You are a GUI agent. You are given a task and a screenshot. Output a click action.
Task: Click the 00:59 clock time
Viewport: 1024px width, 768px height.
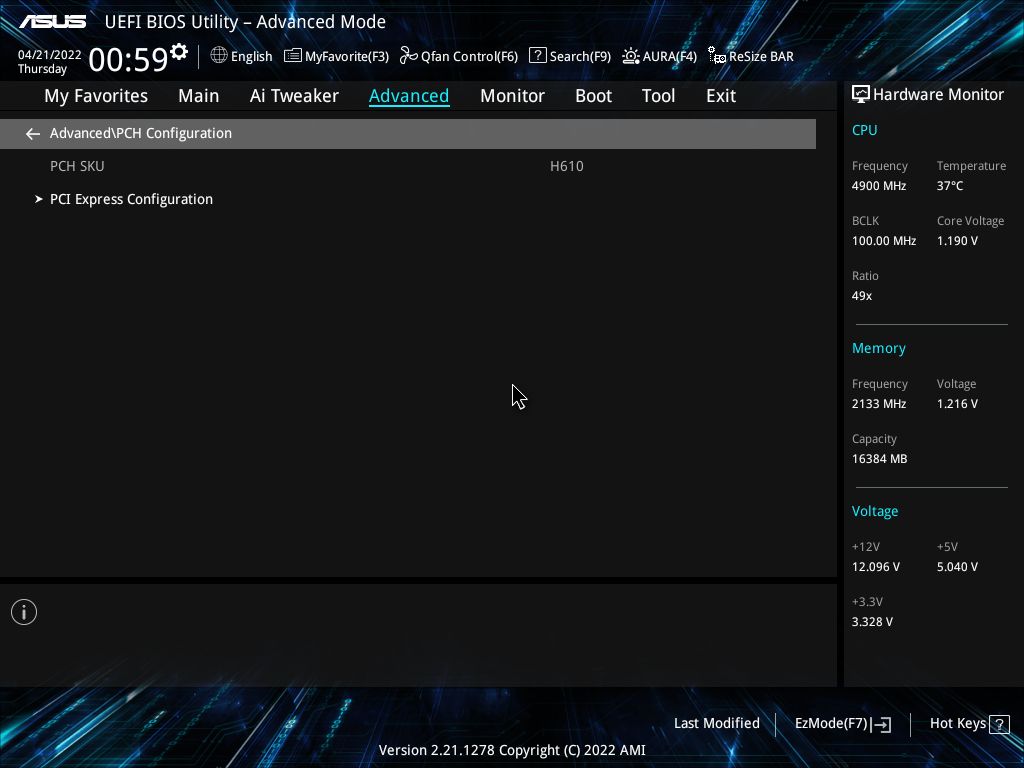pos(128,59)
